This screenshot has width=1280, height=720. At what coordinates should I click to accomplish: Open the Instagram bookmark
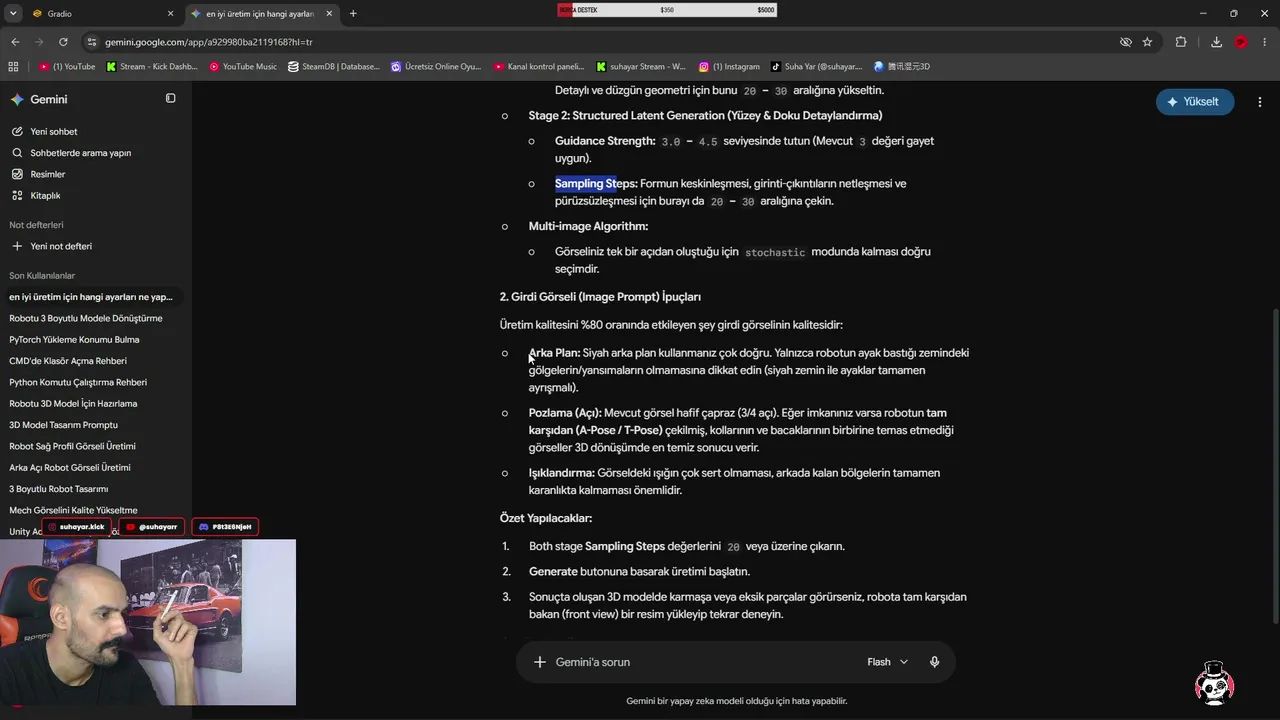pos(729,67)
